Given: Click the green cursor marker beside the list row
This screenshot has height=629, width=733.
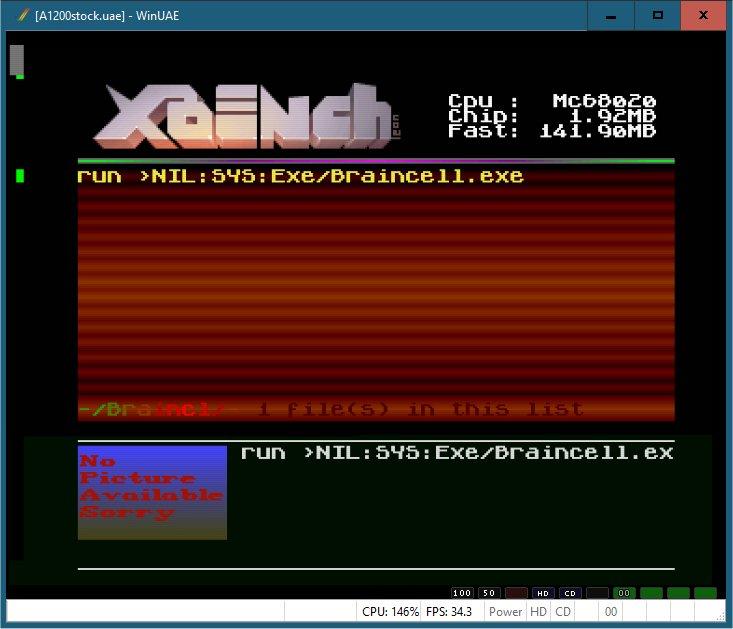Looking at the screenshot, I should (x=20, y=176).
